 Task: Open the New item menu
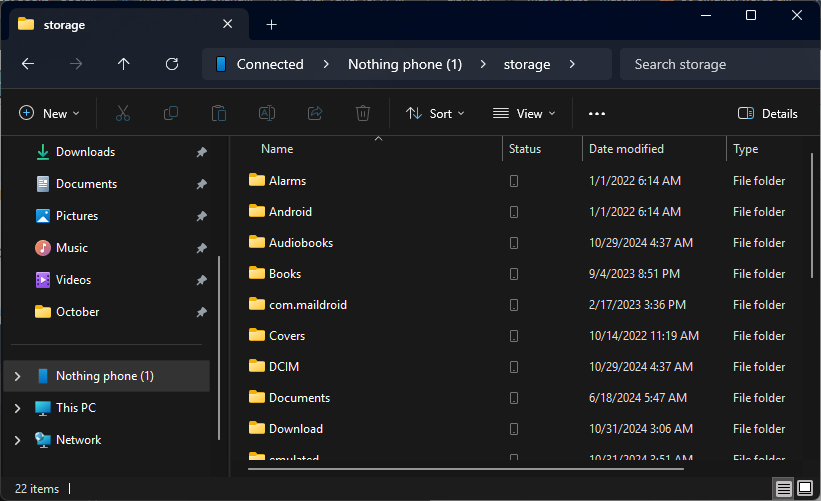click(x=50, y=114)
